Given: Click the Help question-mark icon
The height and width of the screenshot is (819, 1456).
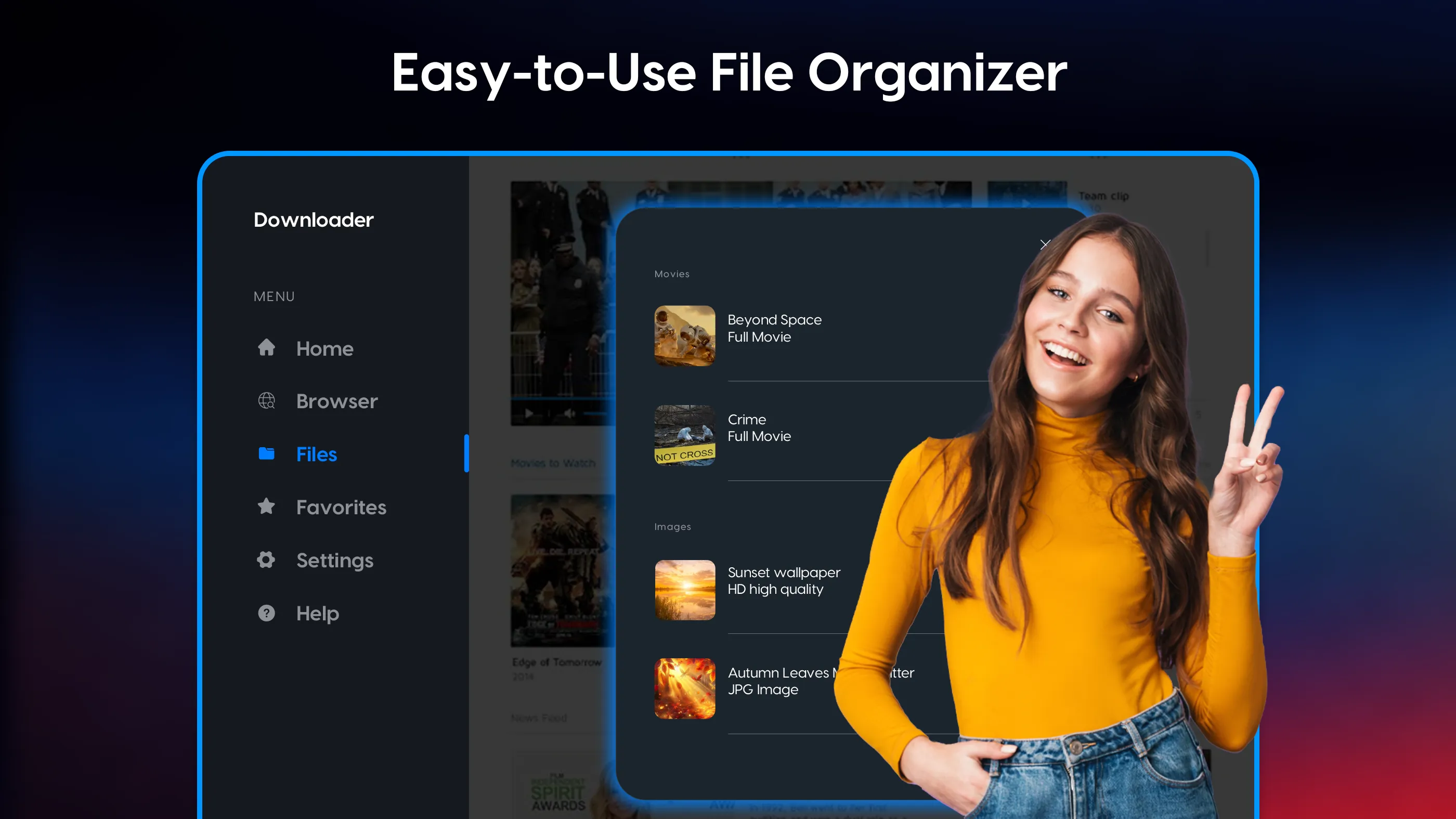Looking at the screenshot, I should 266,613.
